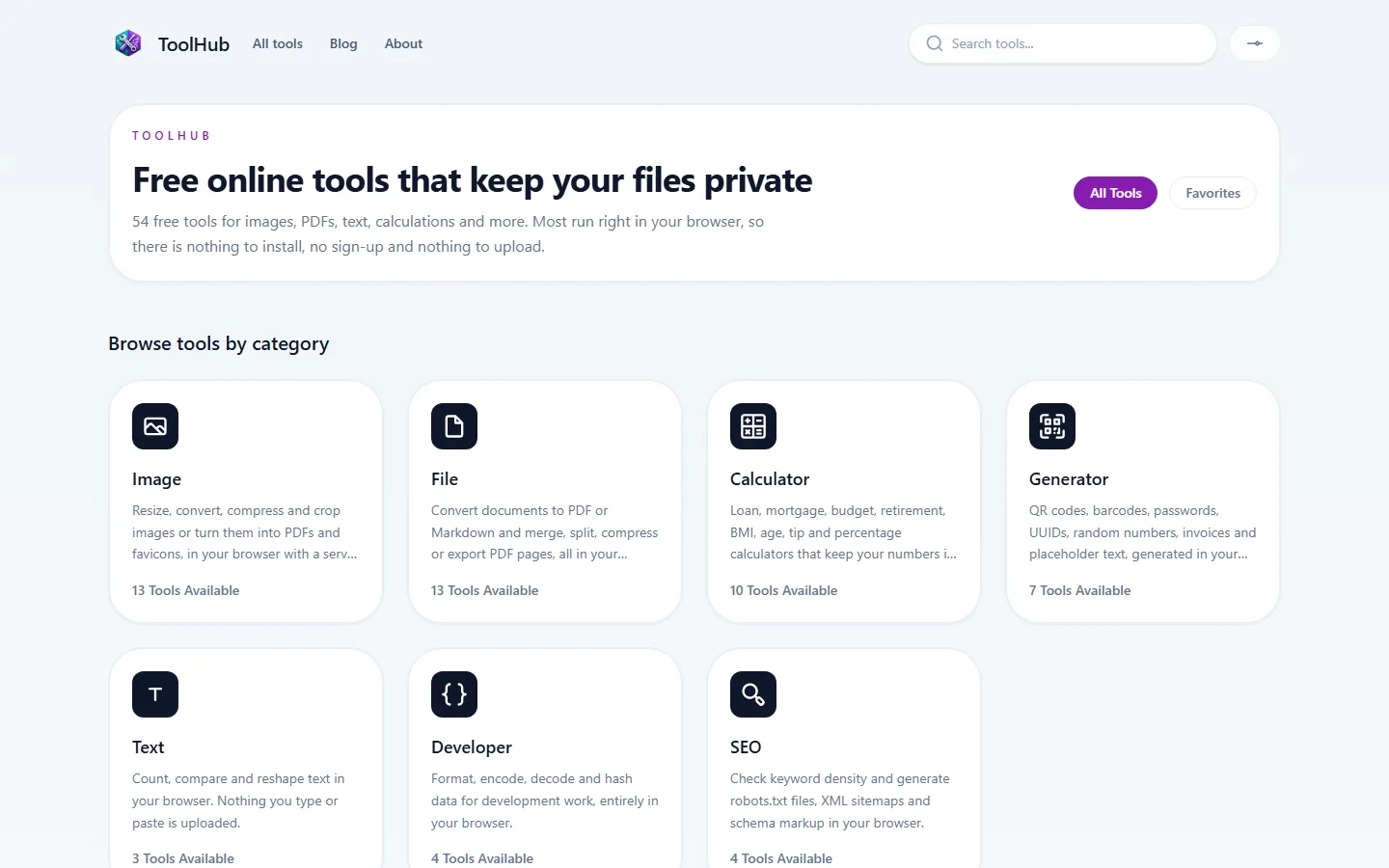Click the hero paragraph starting '54 free tools'
The image size is (1389, 868).
coord(448,234)
